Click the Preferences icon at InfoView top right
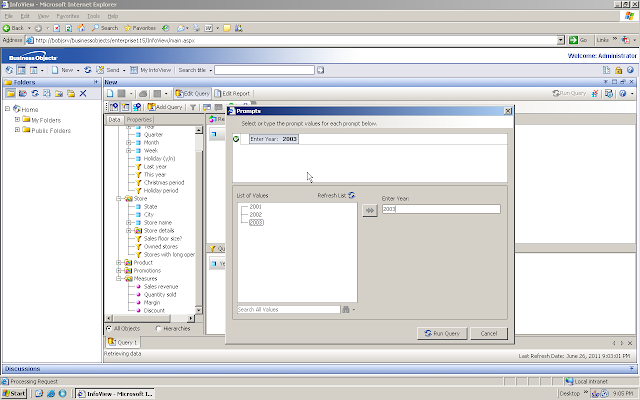Image resolution: width=640 pixels, height=400 pixels. (x=607, y=70)
